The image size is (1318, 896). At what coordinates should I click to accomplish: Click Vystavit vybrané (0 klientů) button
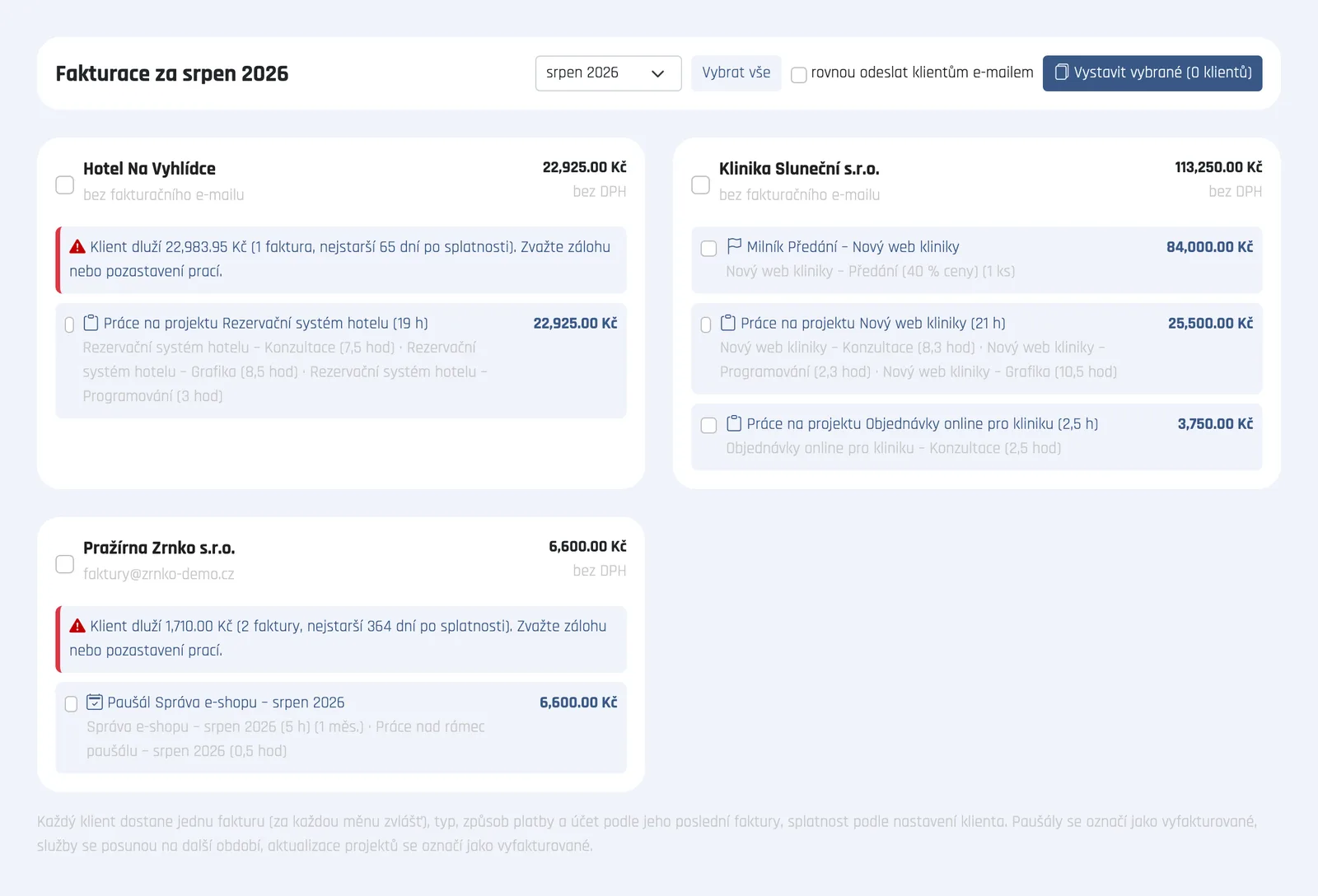coord(1152,73)
